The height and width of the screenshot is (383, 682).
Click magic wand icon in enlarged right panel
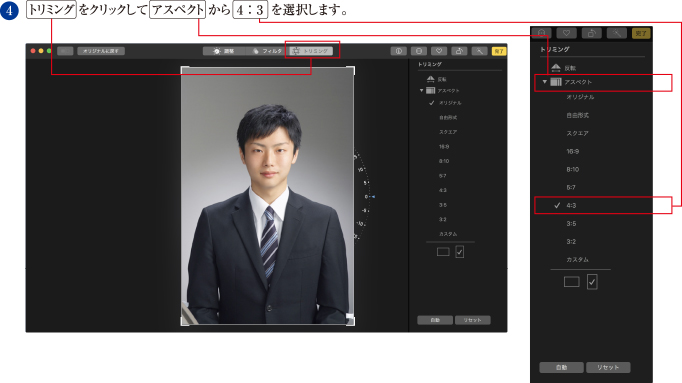click(x=617, y=33)
